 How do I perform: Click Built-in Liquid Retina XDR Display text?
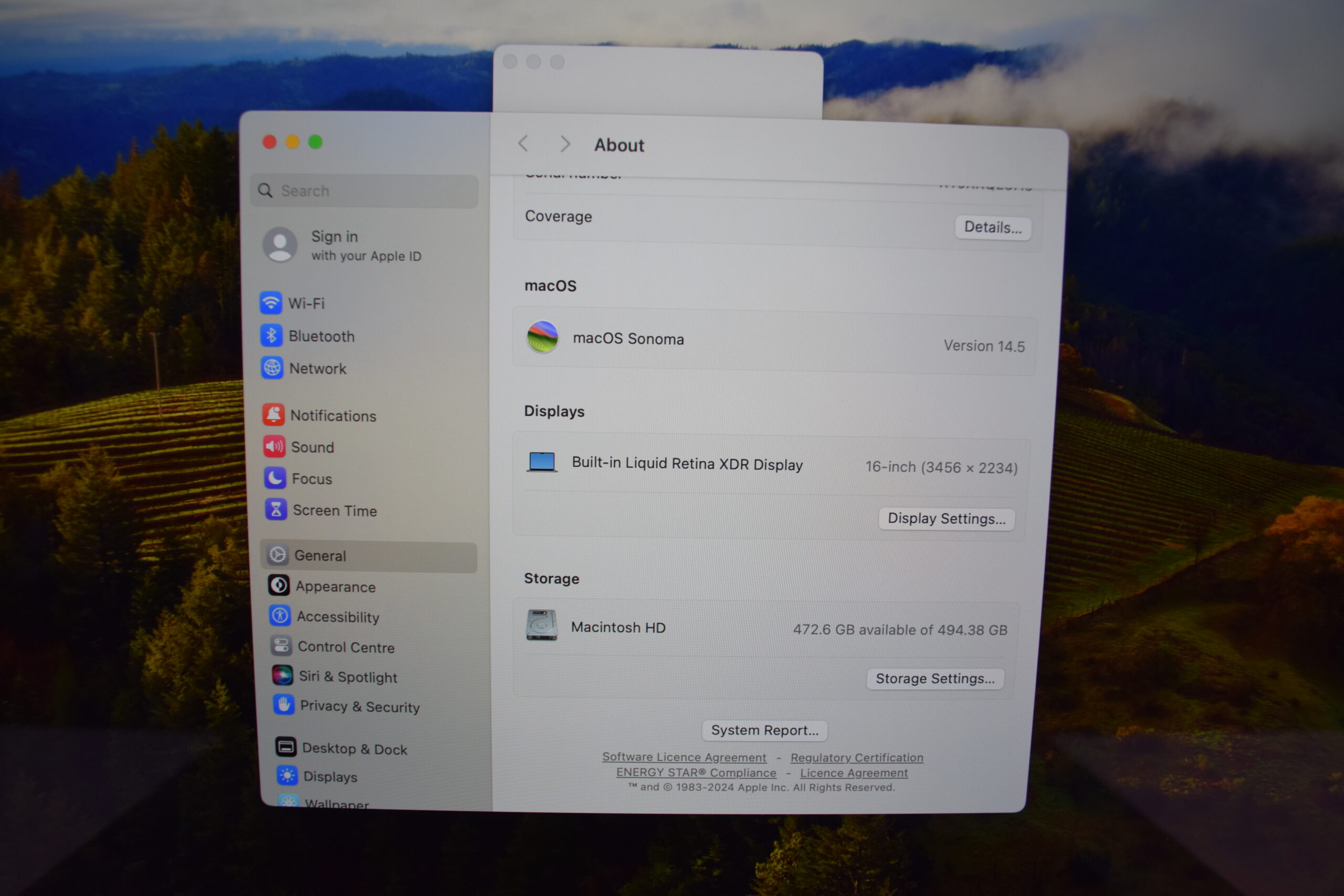tap(687, 464)
